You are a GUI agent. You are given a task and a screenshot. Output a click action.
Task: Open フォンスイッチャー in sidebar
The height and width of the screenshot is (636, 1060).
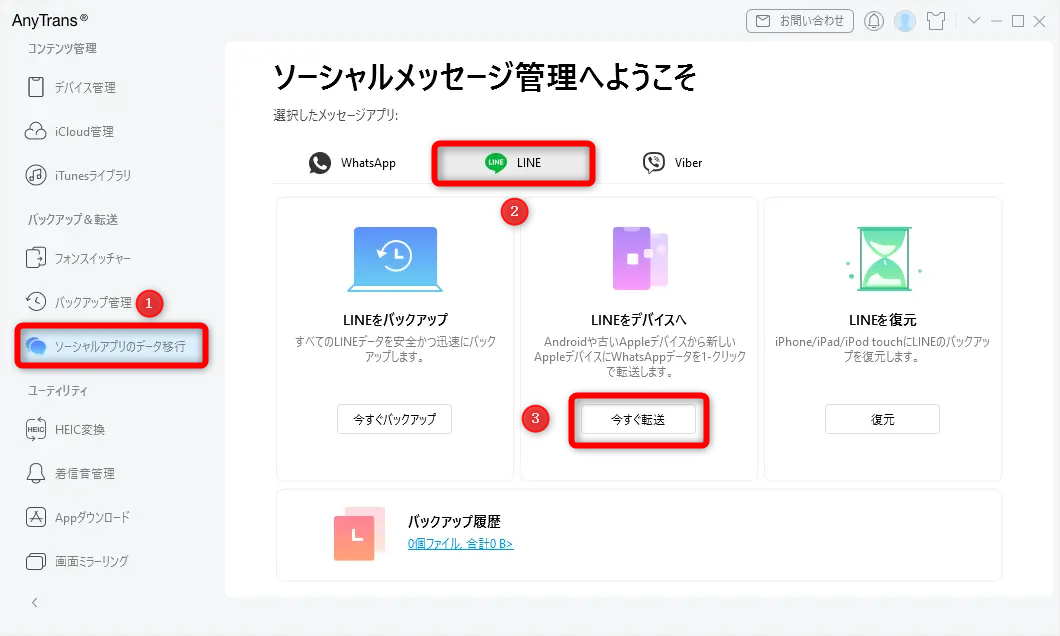pos(93,258)
